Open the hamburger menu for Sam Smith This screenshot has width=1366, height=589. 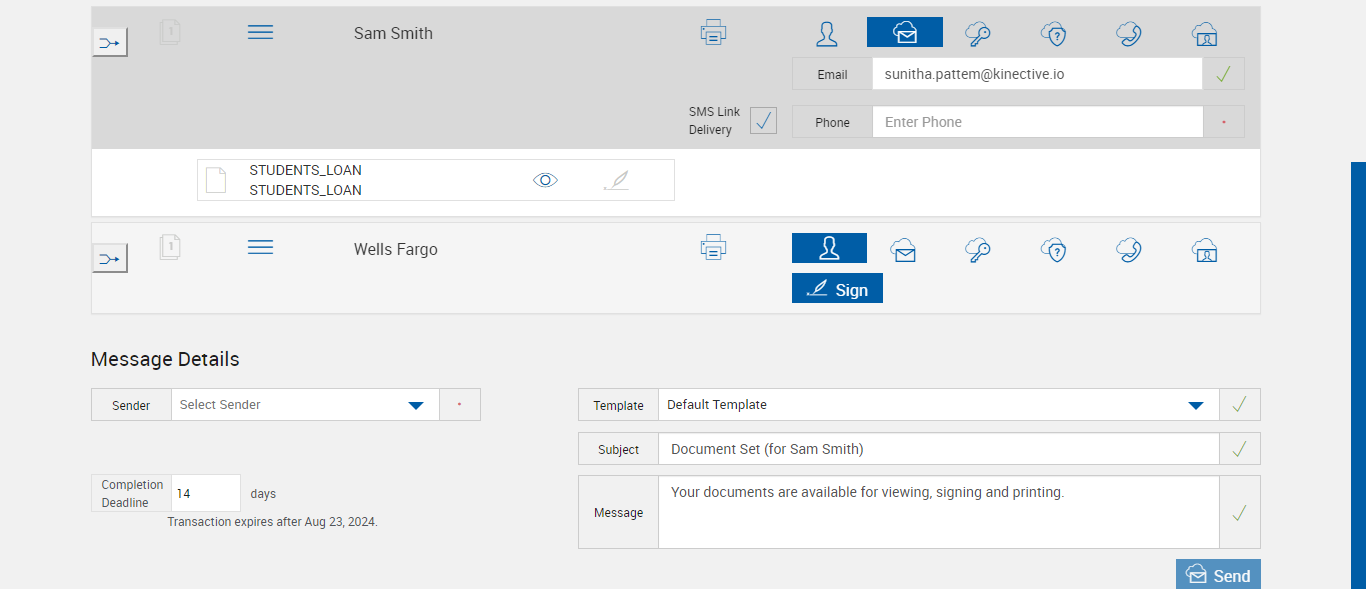coord(260,32)
